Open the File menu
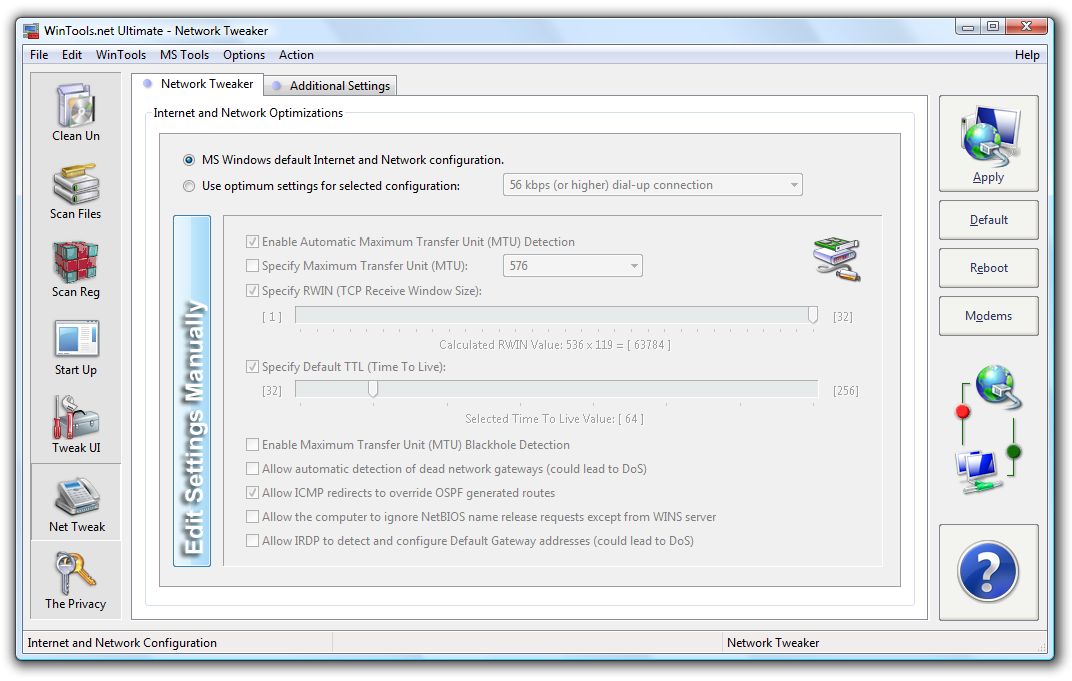This screenshot has width=1072, height=681. tap(39, 55)
